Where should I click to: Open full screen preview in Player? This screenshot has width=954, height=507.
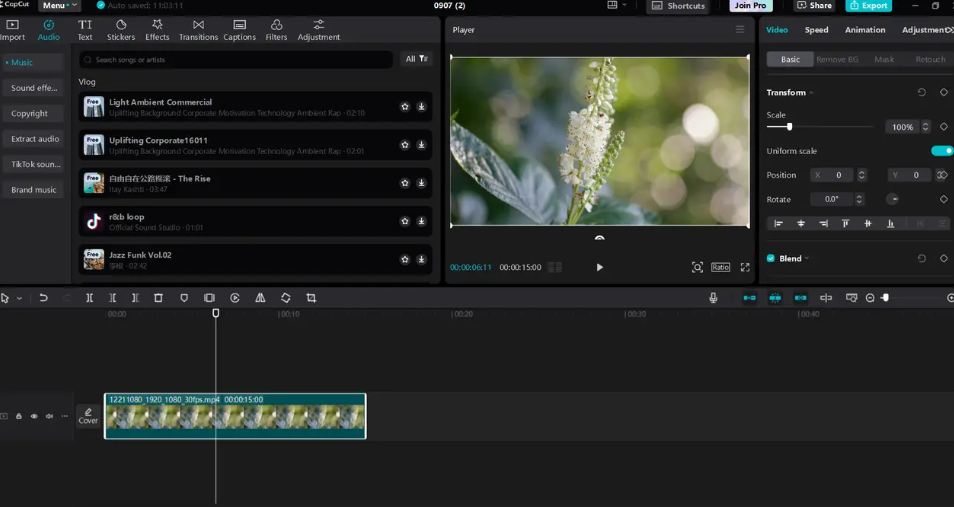[745, 267]
